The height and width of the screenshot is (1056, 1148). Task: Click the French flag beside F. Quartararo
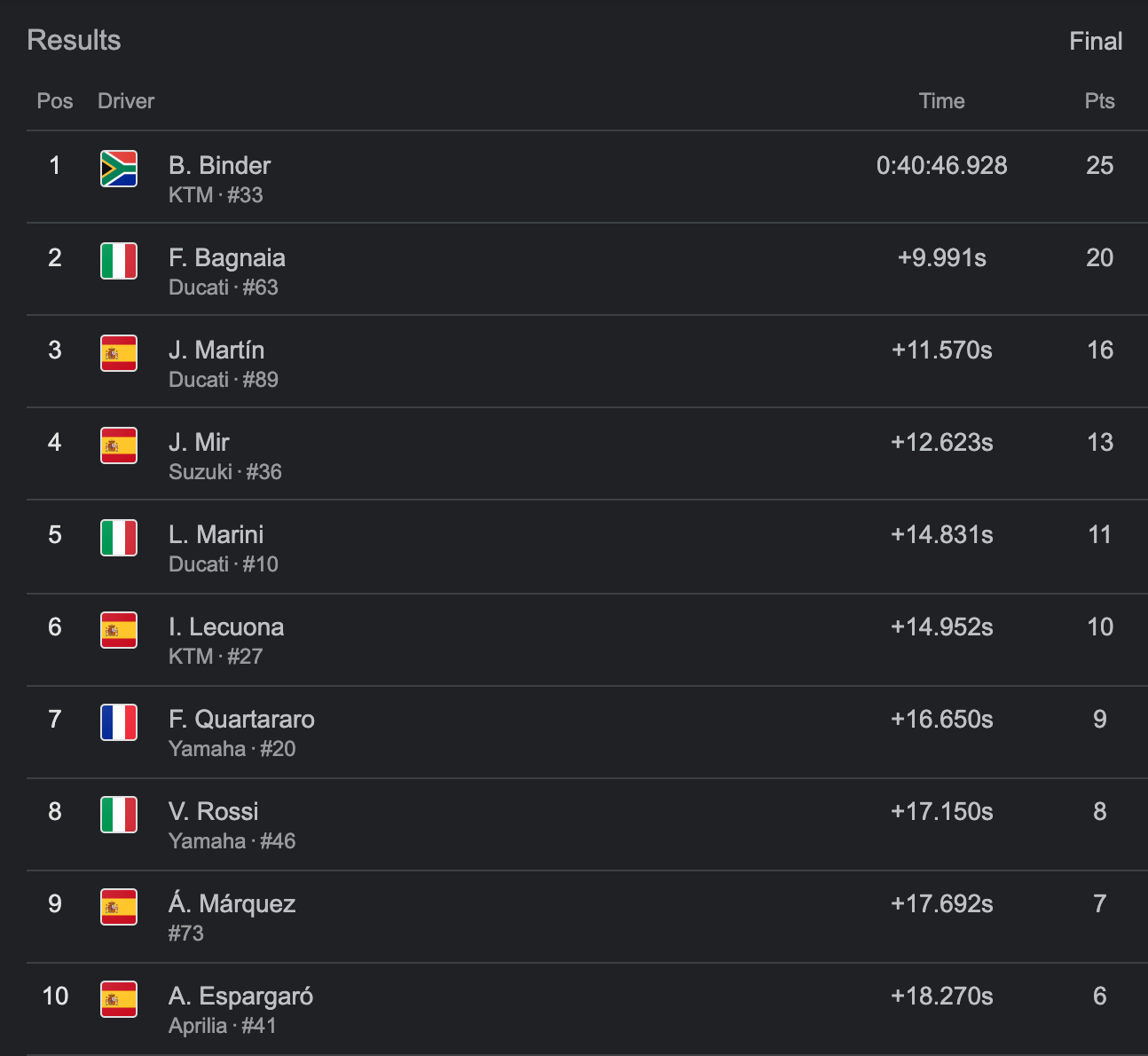pyautogui.click(x=119, y=722)
